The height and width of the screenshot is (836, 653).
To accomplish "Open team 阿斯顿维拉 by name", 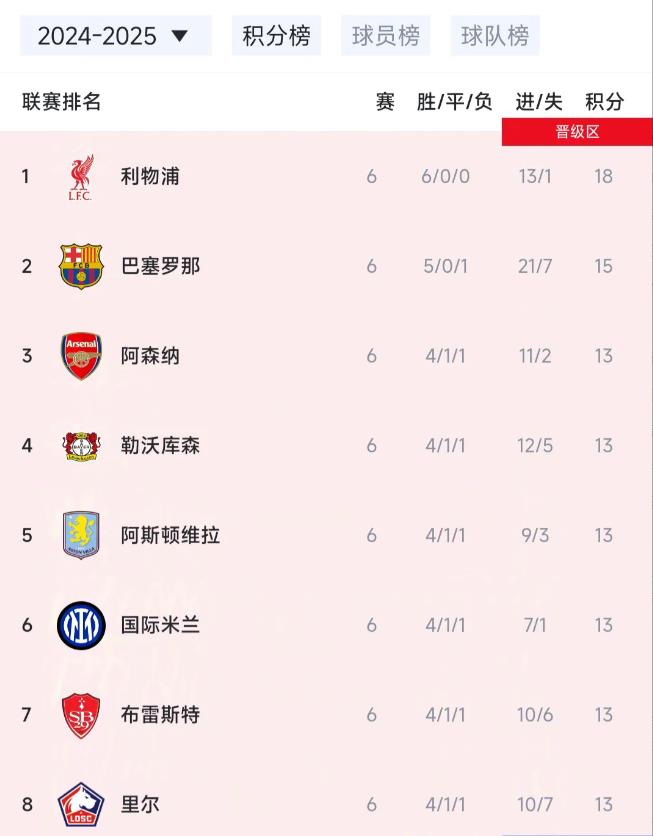I will click(x=170, y=535).
